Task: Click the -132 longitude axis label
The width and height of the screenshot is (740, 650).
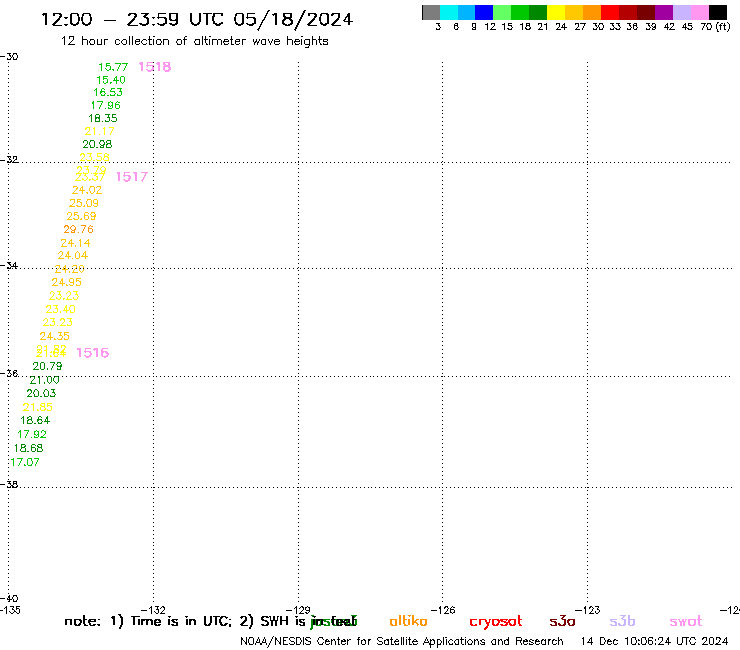Action: (153, 610)
